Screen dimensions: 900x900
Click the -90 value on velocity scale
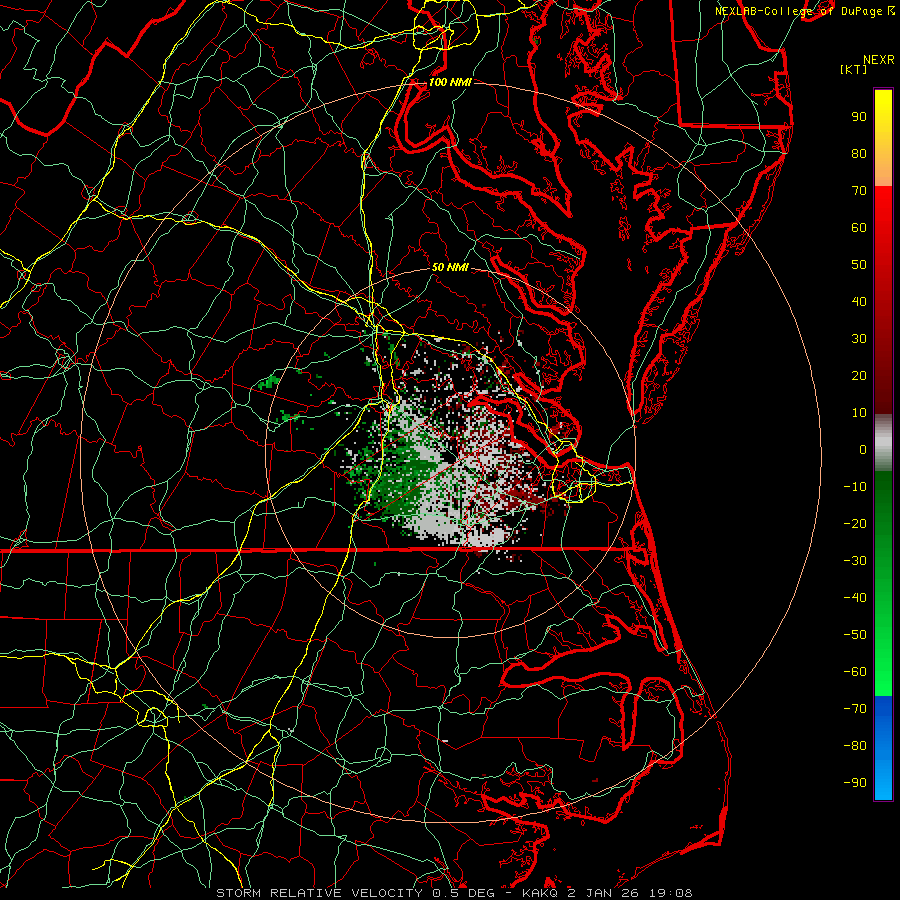click(855, 783)
